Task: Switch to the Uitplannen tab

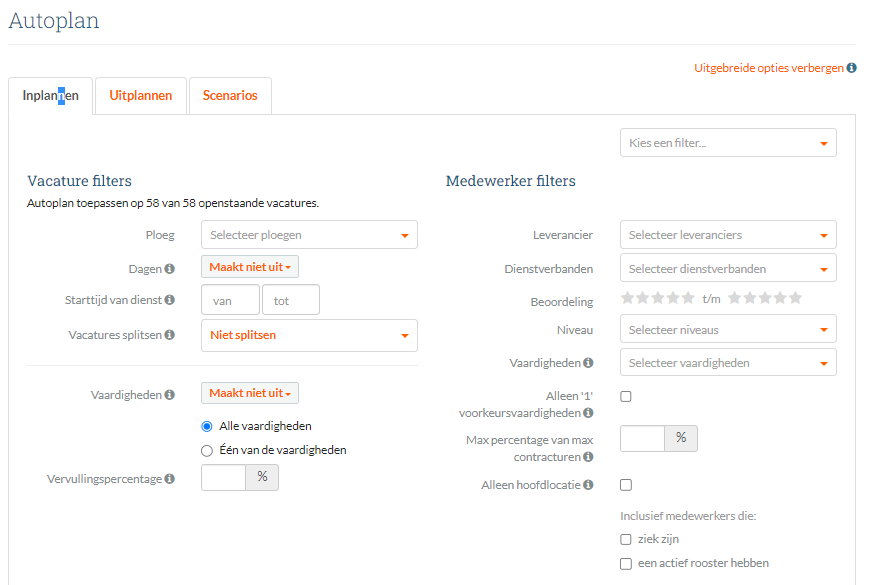Action: coord(141,96)
